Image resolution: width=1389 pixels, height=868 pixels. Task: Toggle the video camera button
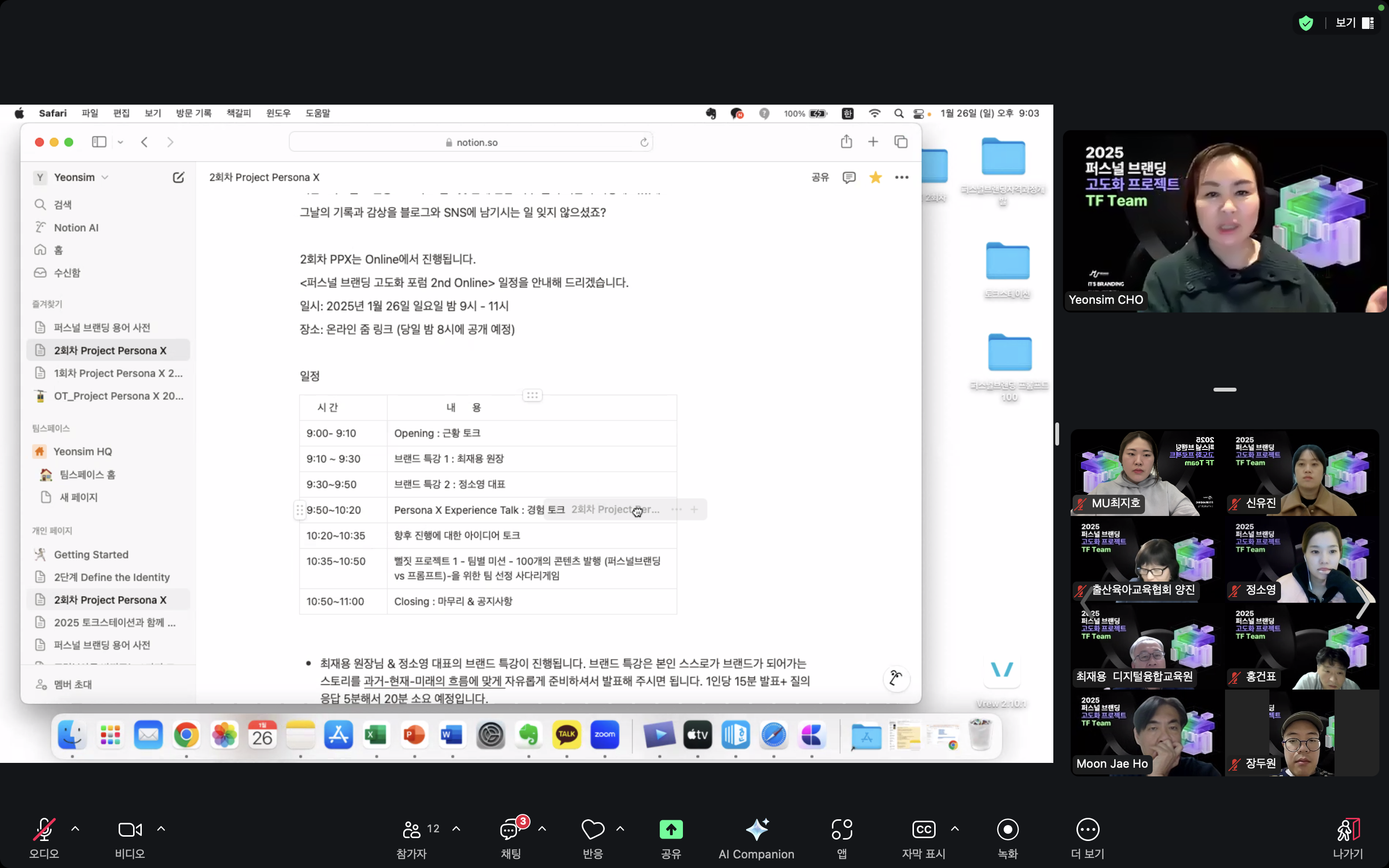tap(130, 829)
